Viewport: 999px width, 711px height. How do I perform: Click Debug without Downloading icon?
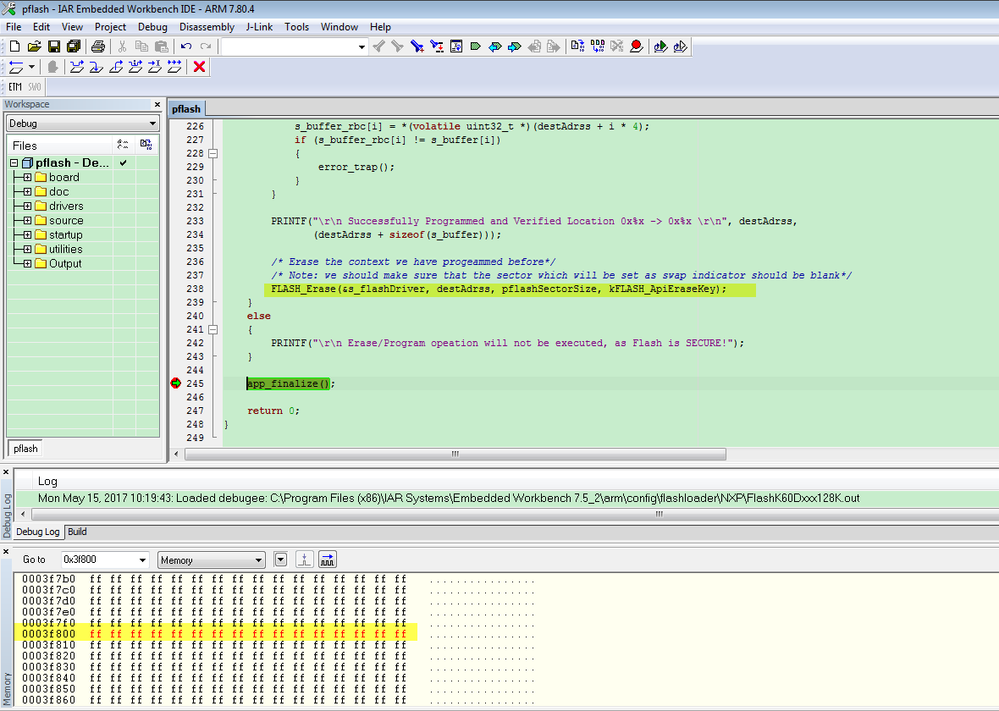pyautogui.click(x=680, y=46)
